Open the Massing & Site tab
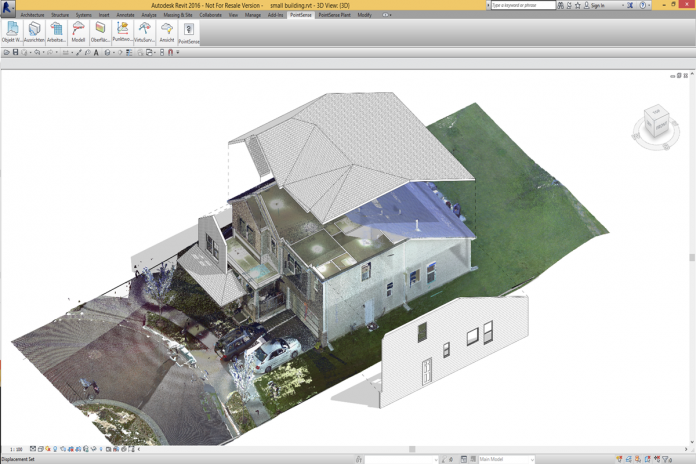This screenshot has width=696, height=464. pyautogui.click(x=179, y=15)
